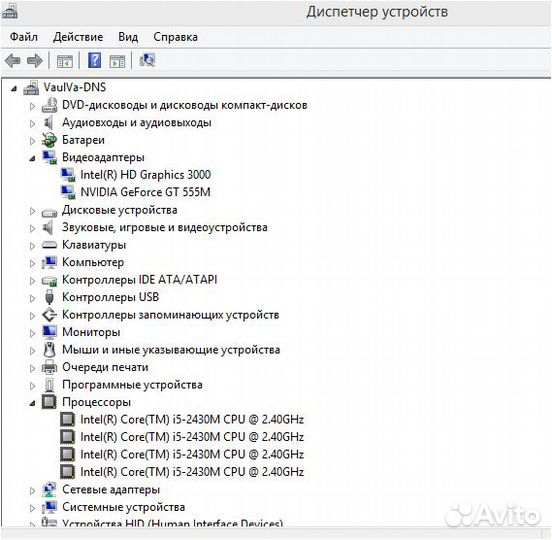The width and height of the screenshot is (552, 540).
Task: Select NVIDIA GeForce GT 555M entry
Action: coord(145,192)
